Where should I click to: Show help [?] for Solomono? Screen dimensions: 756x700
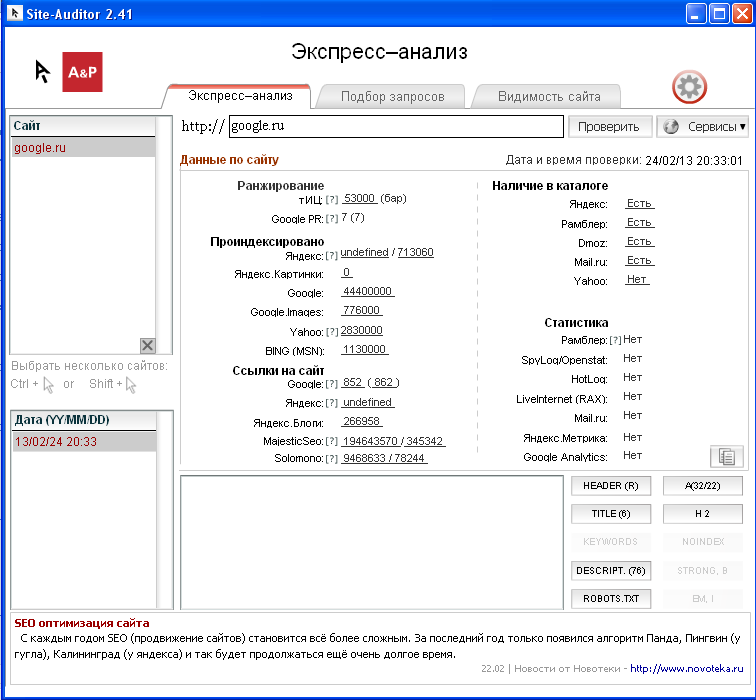coord(332,458)
